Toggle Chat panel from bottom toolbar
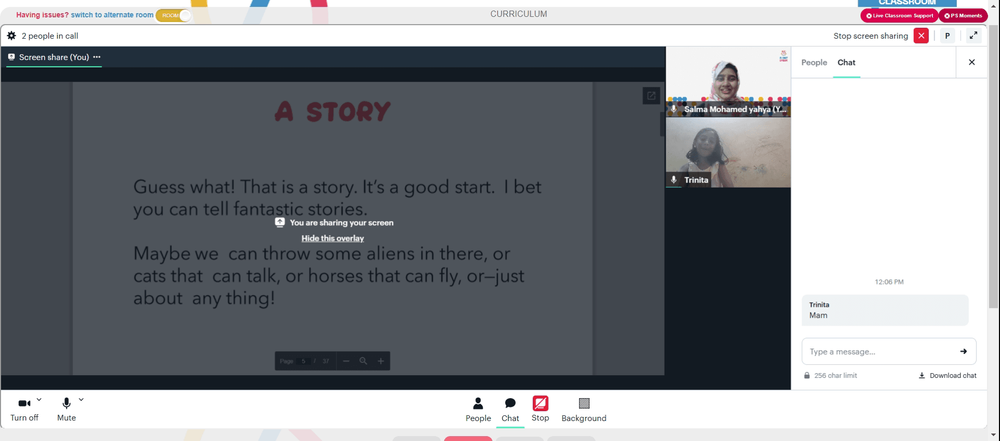The height and width of the screenshot is (441, 1000). click(510, 409)
